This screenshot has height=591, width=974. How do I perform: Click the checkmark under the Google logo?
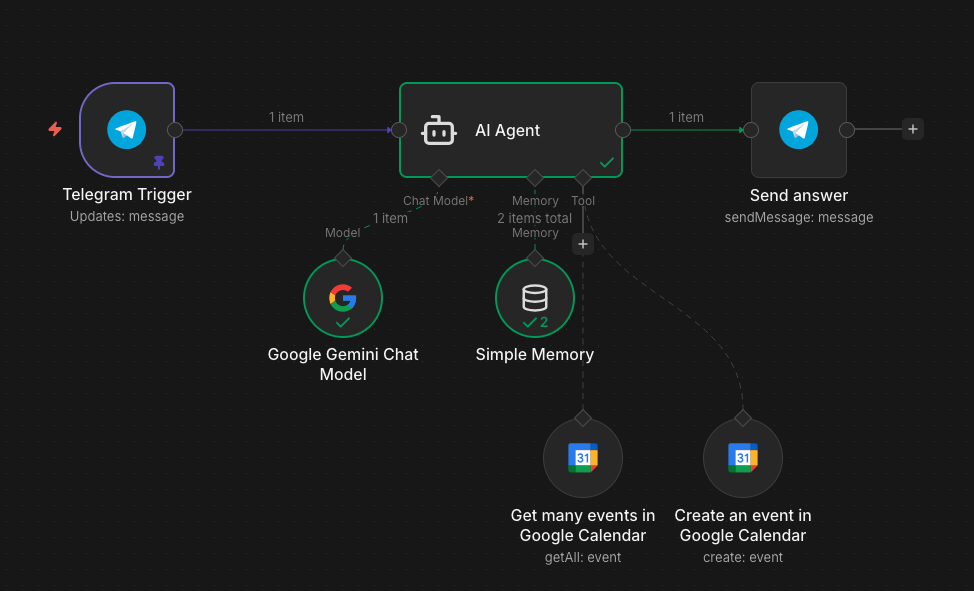pyautogui.click(x=343, y=323)
